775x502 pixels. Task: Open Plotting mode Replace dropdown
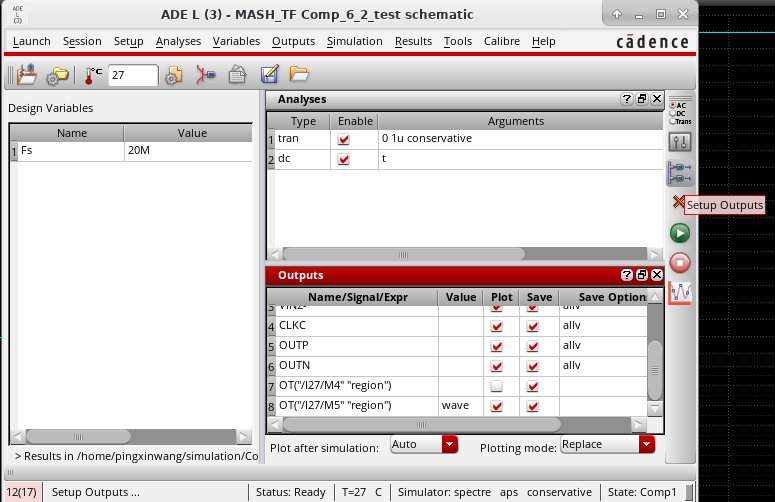click(607, 444)
